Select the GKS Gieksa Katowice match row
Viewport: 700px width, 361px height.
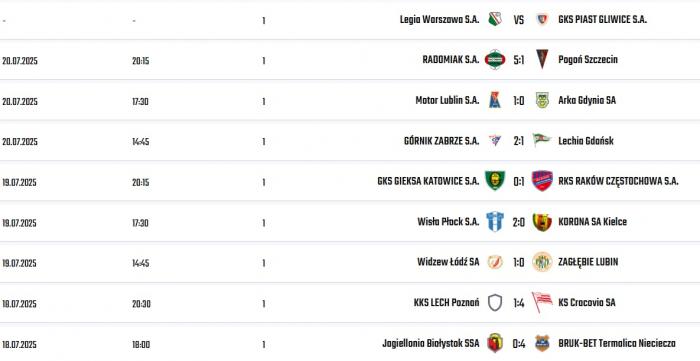click(350, 181)
